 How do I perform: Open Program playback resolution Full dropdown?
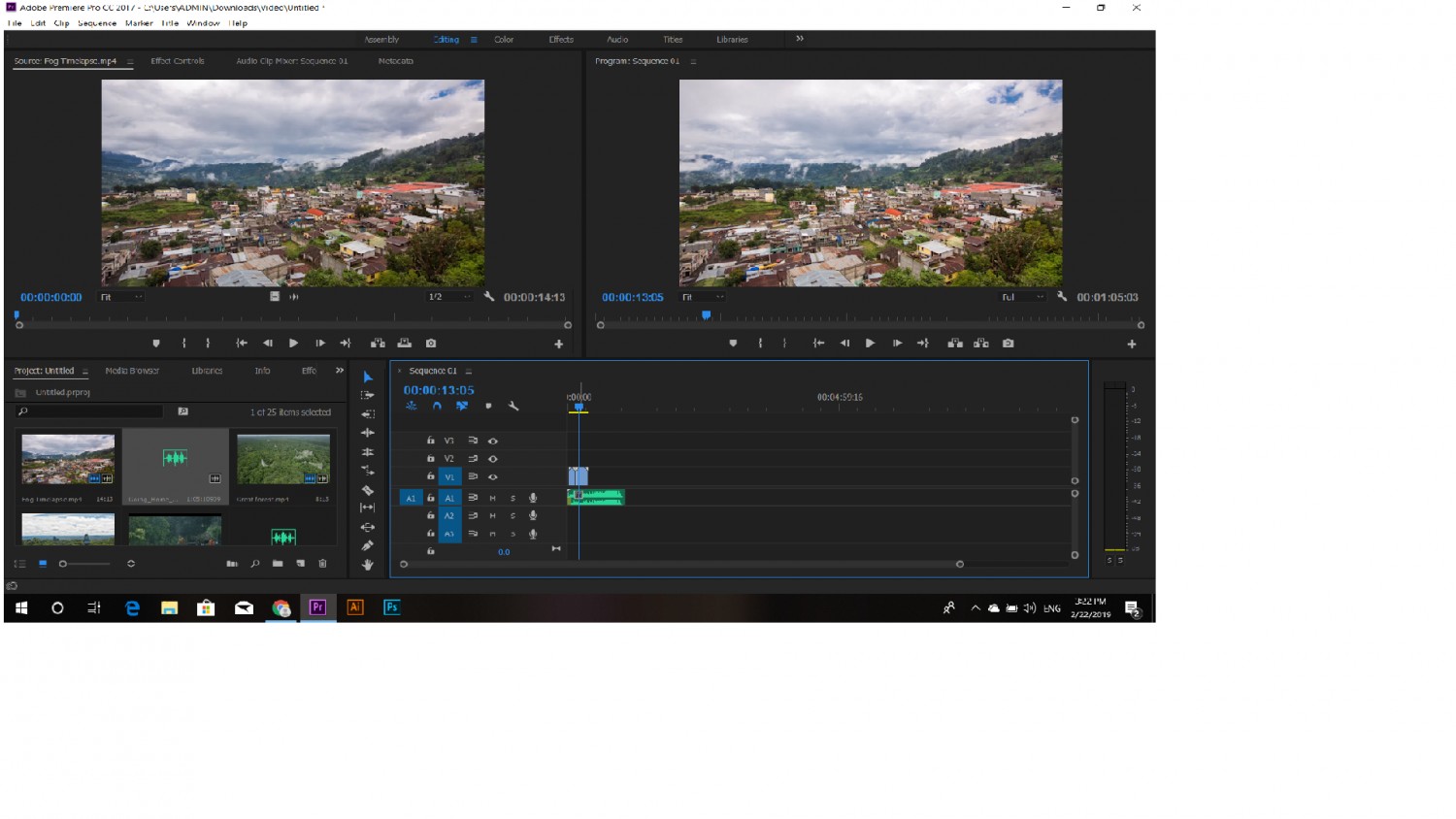pos(1024,297)
